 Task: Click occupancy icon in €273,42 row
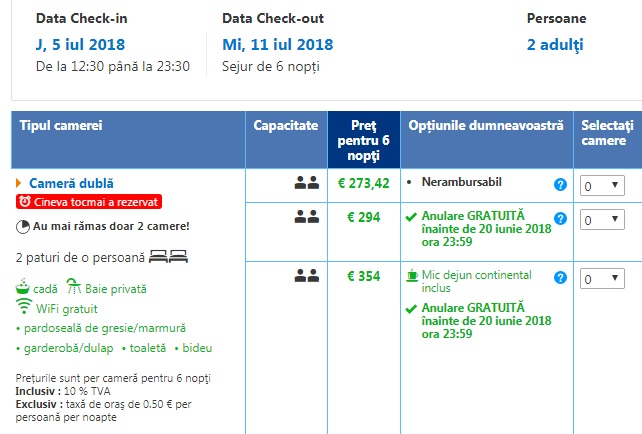pyautogui.click(x=306, y=183)
